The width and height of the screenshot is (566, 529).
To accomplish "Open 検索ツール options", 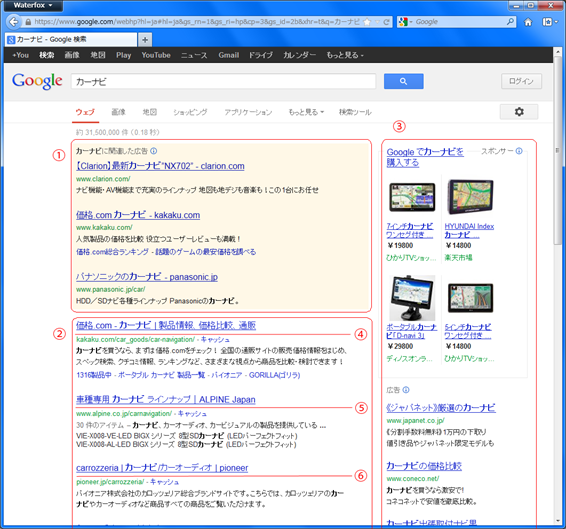I will coord(355,112).
